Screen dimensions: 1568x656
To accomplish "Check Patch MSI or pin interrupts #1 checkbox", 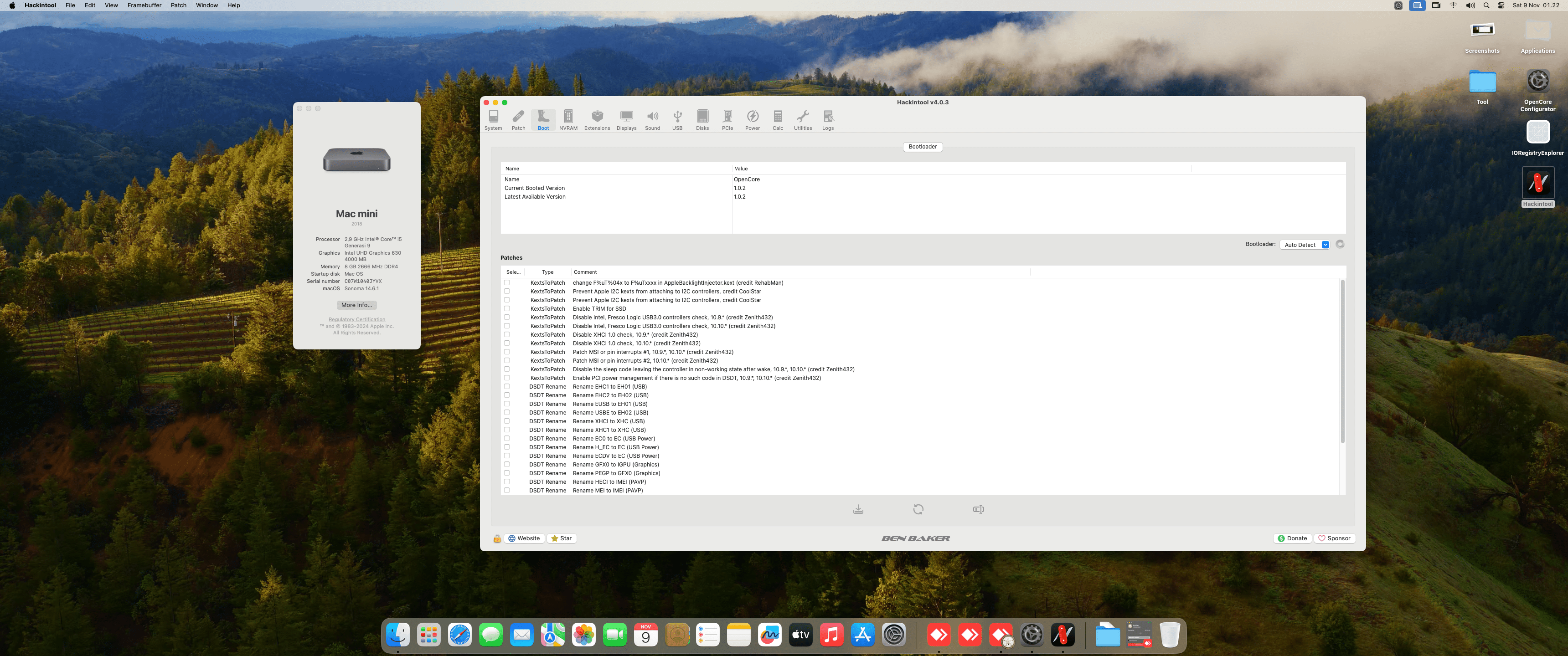I will click(506, 352).
